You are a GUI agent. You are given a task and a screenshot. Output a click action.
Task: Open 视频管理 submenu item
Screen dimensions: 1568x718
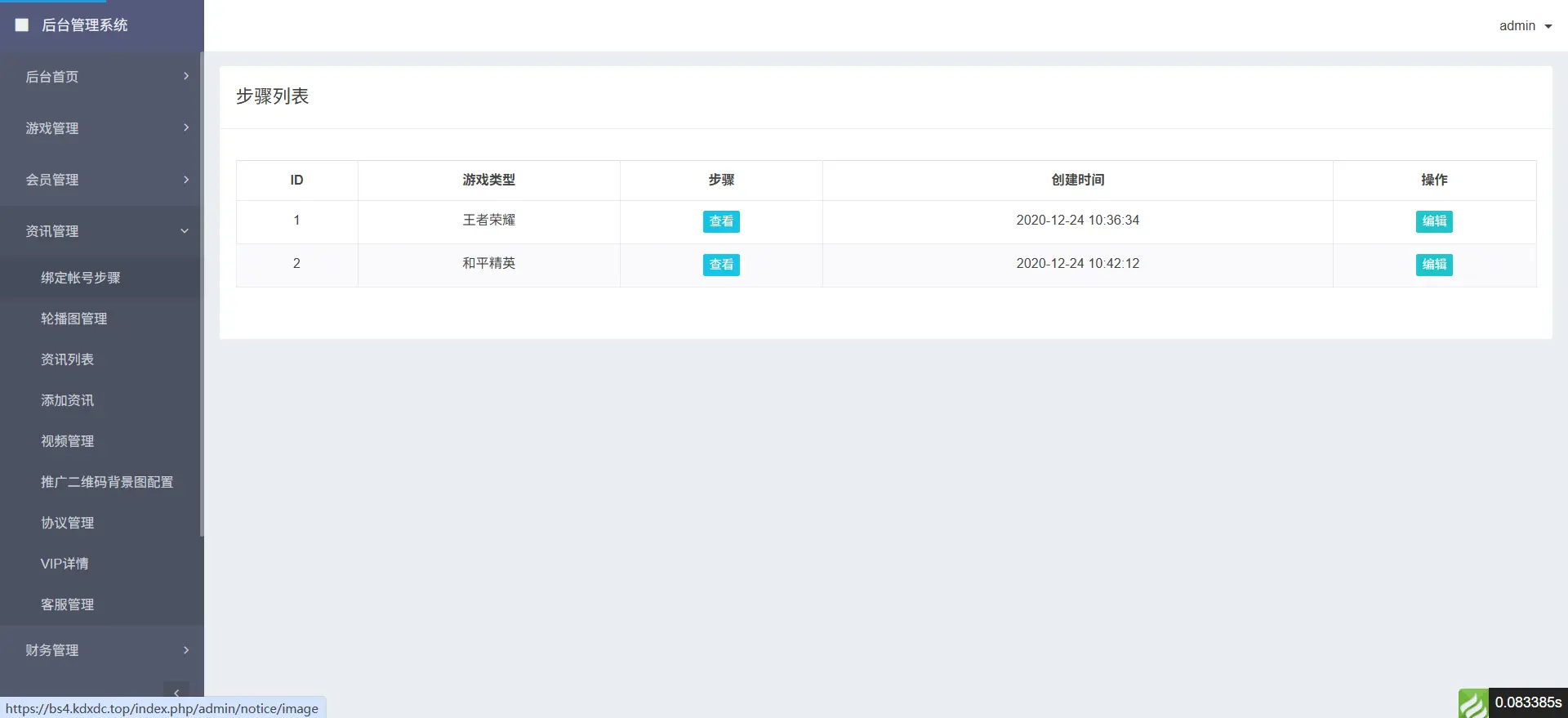[x=68, y=441]
